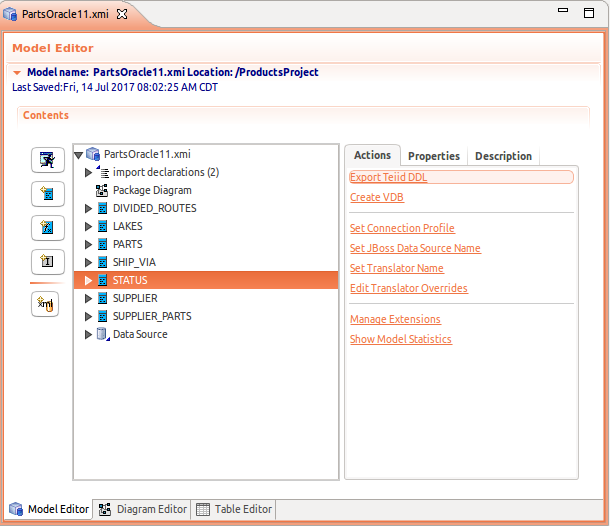Collapse the Model name header section

(17, 73)
